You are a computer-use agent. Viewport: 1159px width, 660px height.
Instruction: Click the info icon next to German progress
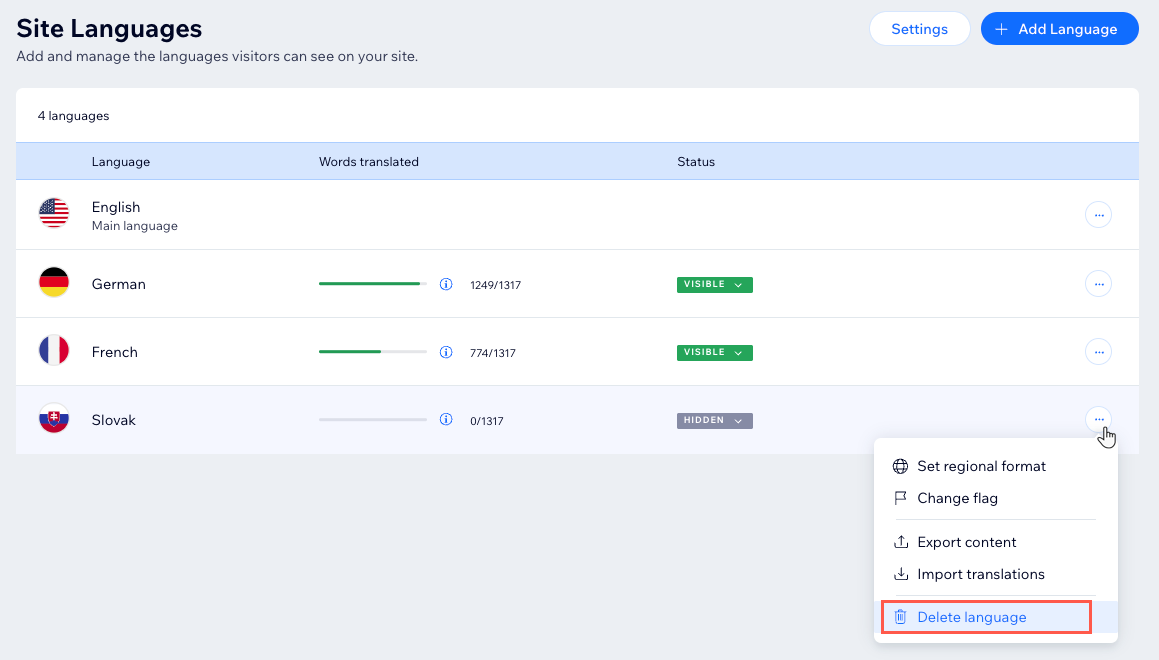click(x=446, y=284)
